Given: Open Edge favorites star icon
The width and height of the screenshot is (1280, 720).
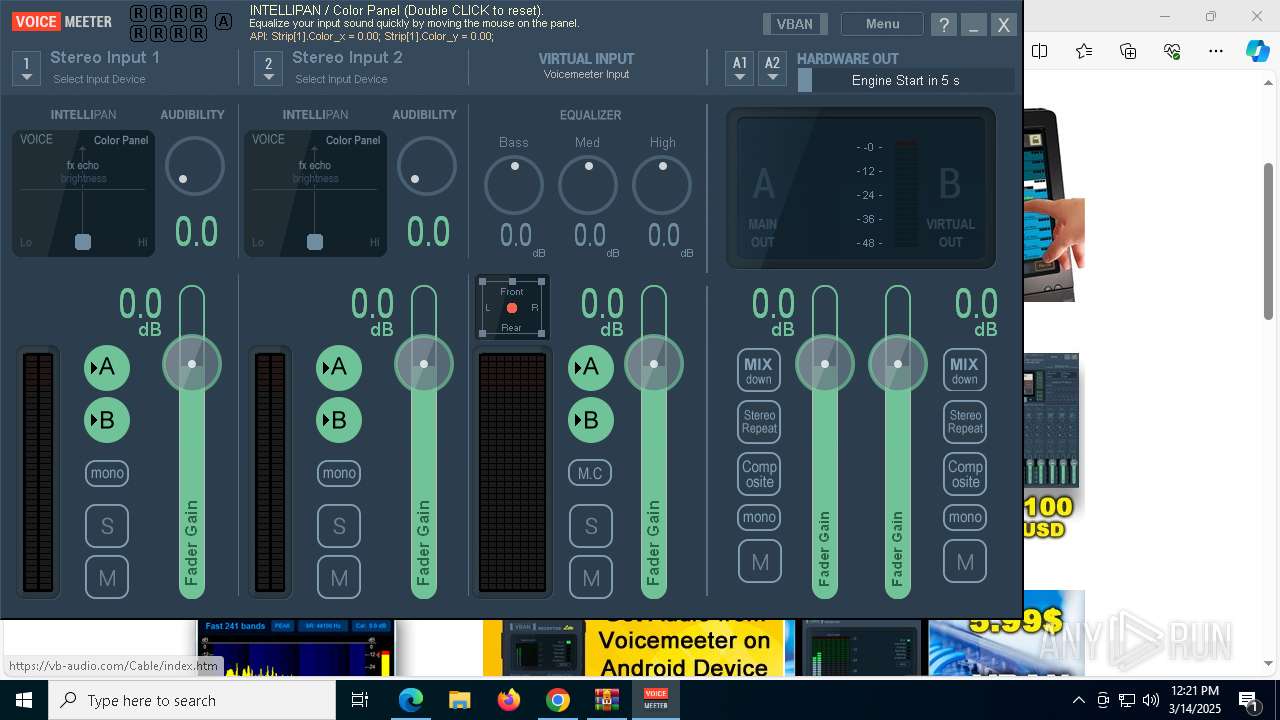Looking at the screenshot, I should (x=1084, y=51).
